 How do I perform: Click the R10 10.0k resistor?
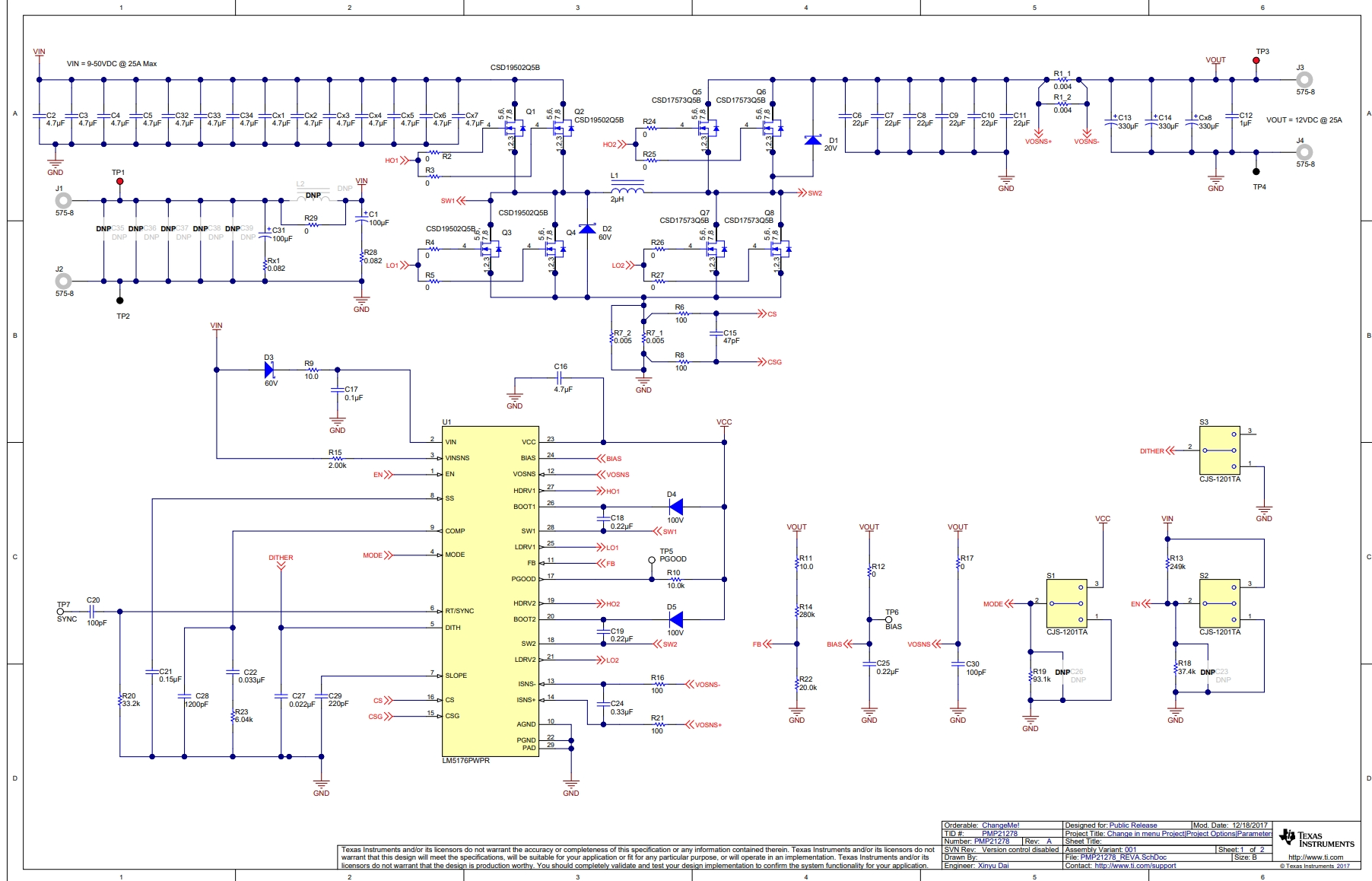click(x=674, y=580)
